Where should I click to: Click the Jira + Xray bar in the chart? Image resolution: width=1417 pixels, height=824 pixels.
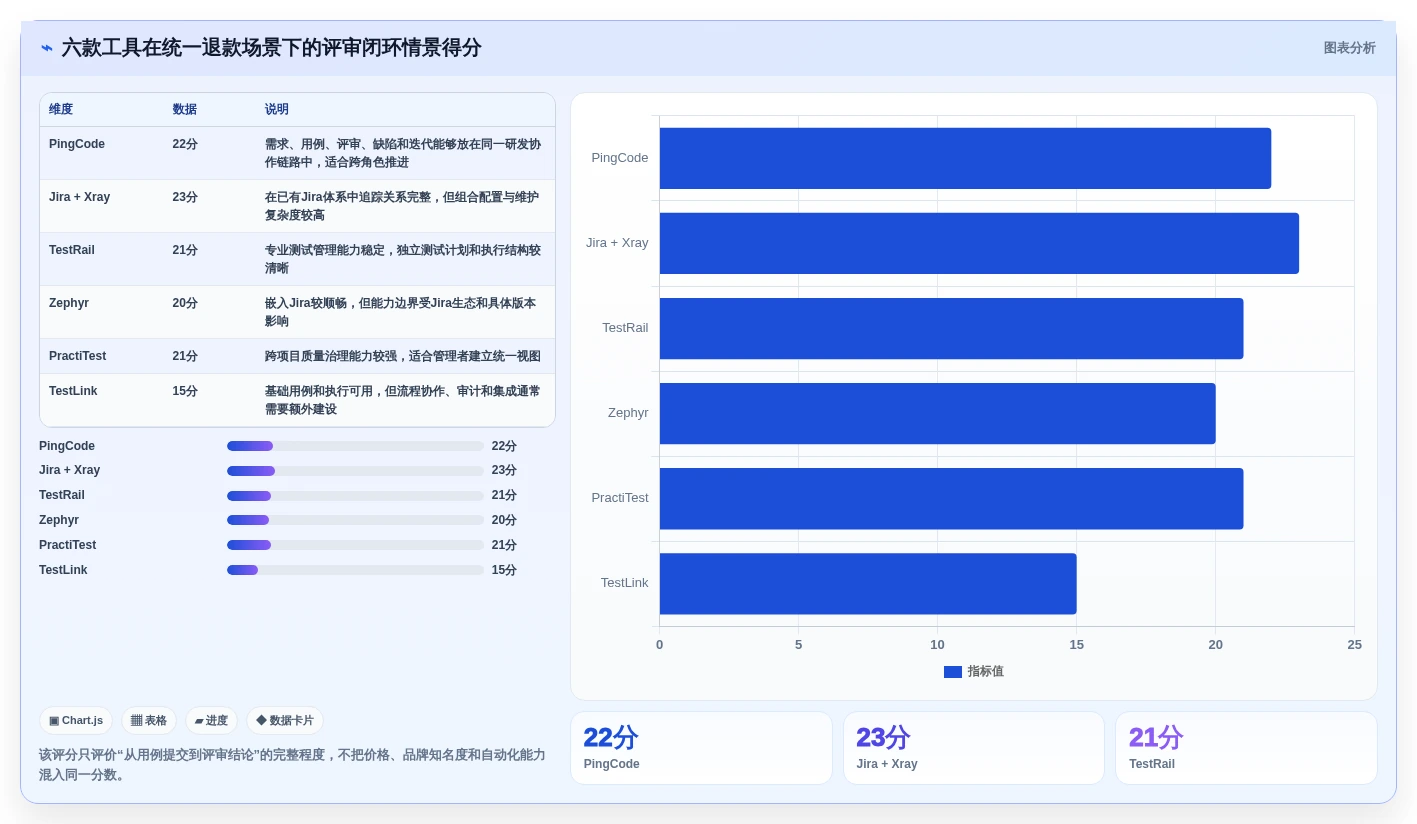point(979,243)
